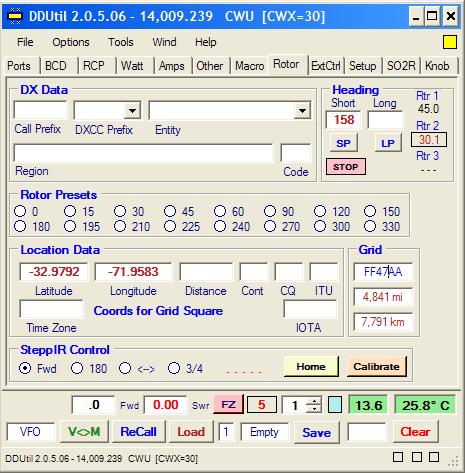Click the LP long path button
Image resolution: width=465 pixels, height=473 pixels.
388,143
